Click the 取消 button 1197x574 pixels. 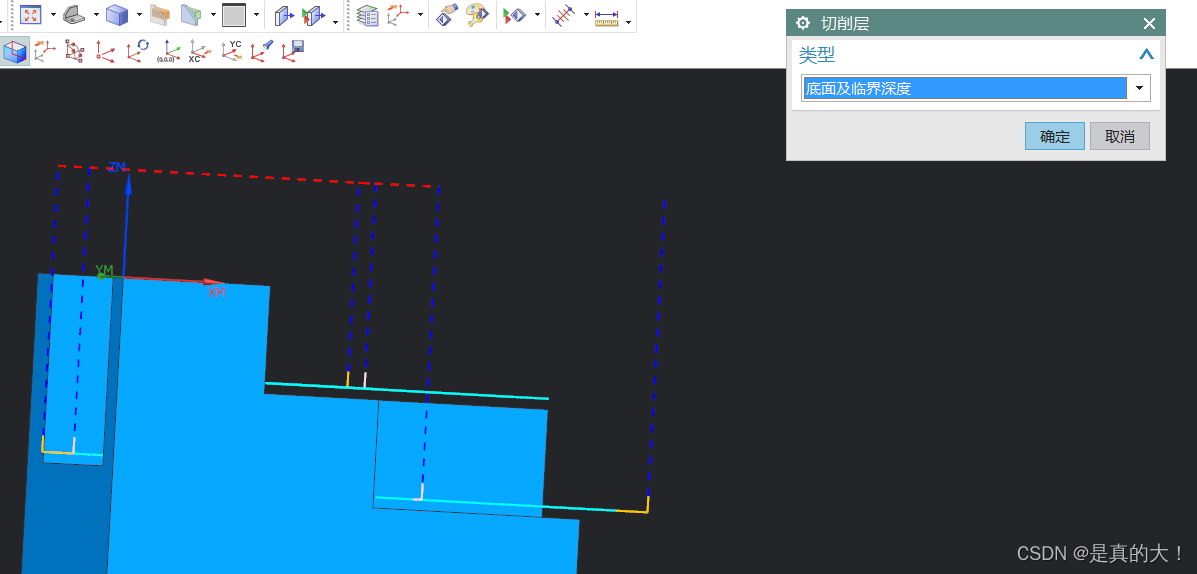pos(1120,137)
